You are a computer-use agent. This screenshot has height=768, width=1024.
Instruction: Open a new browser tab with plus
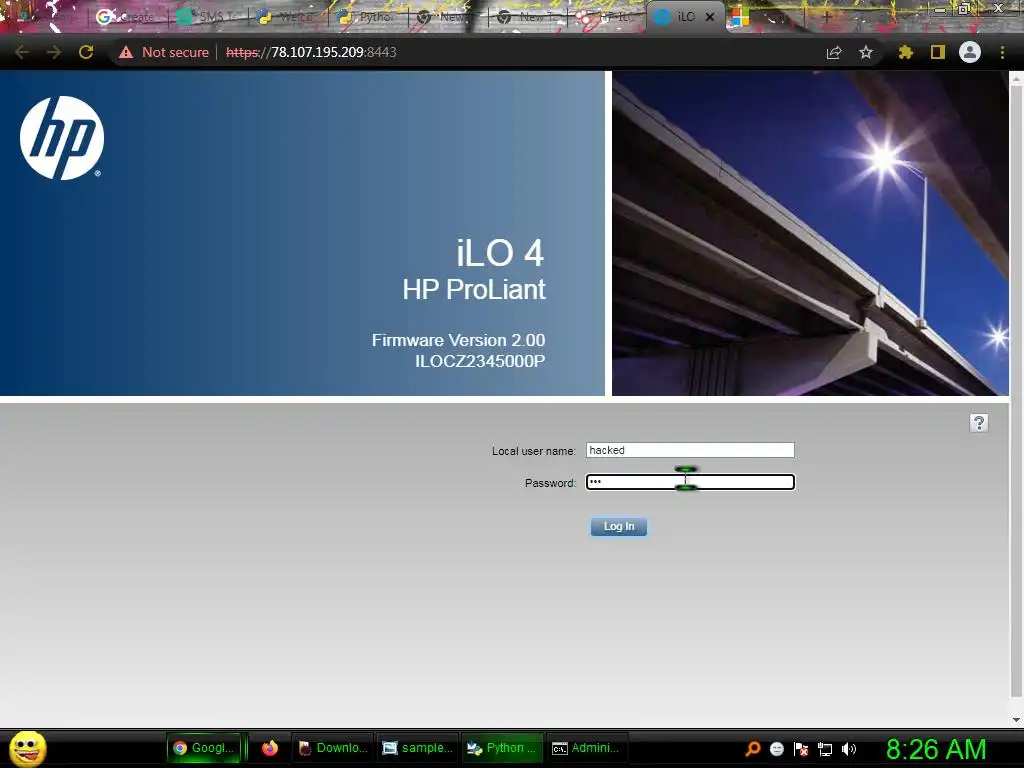click(x=826, y=17)
